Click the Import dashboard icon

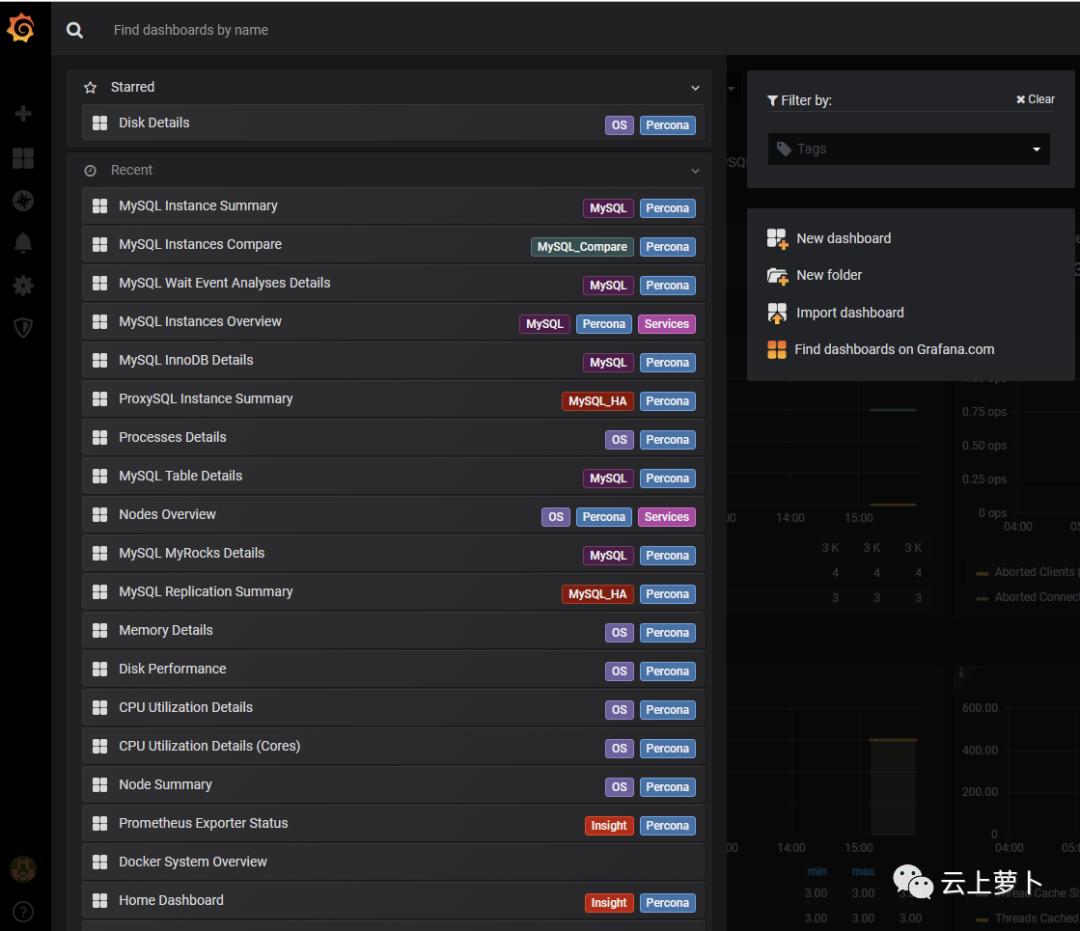pos(777,313)
